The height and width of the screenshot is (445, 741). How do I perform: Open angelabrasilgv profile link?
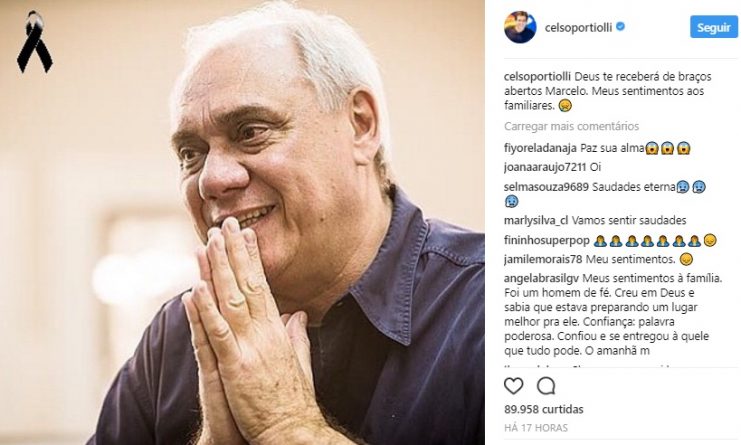[542, 278]
